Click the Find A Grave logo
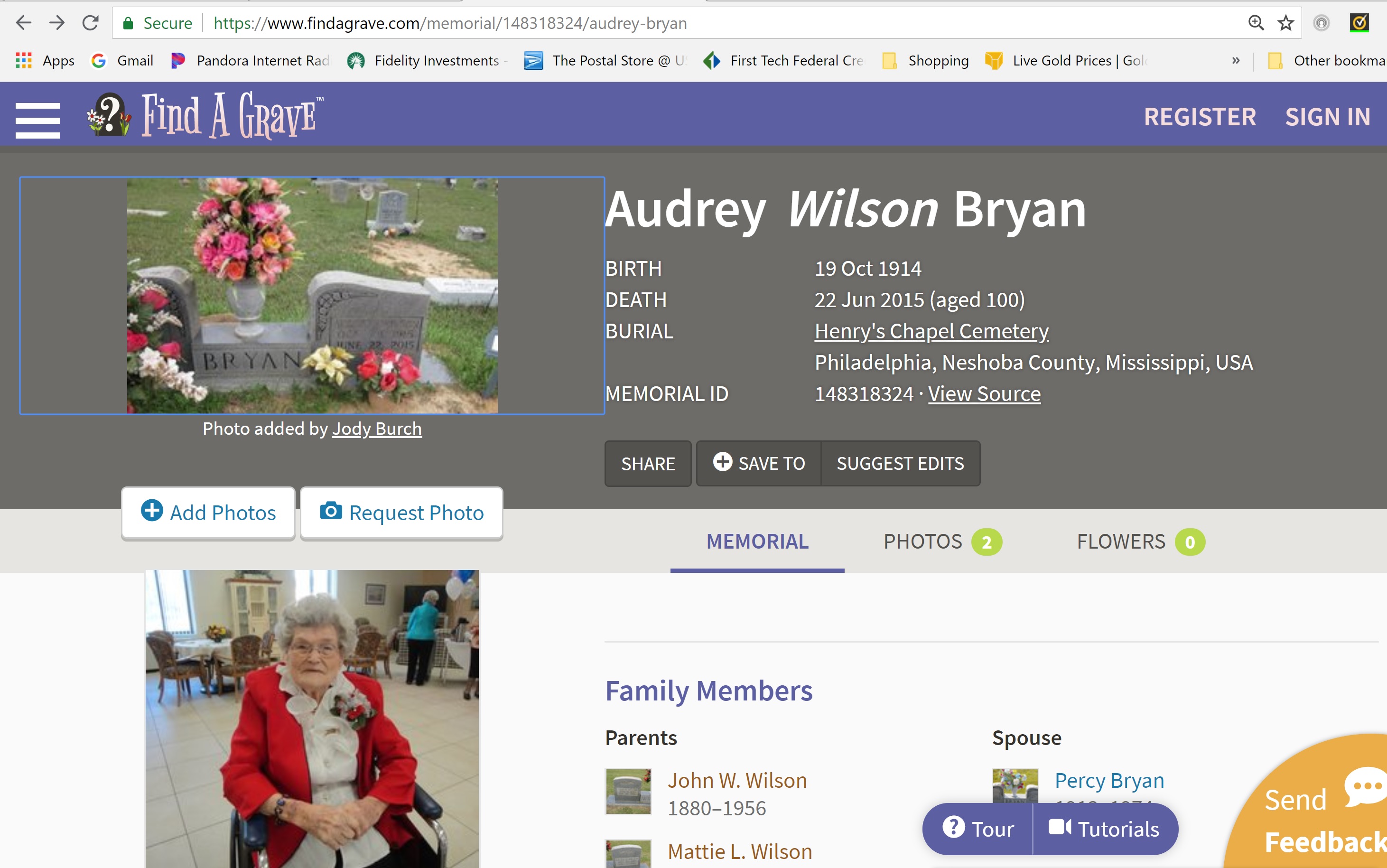This screenshot has width=1387, height=868. [205, 115]
